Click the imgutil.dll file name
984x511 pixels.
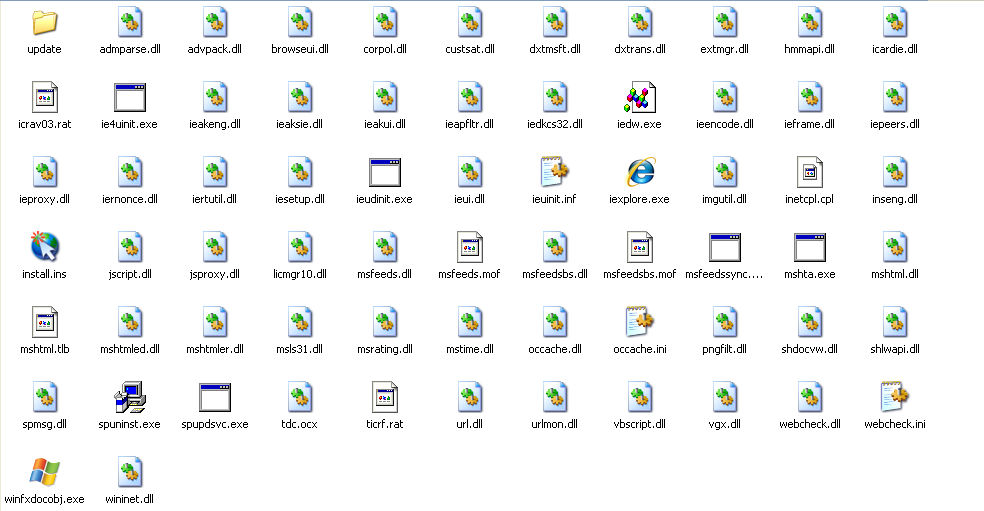click(x=724, y=199)
